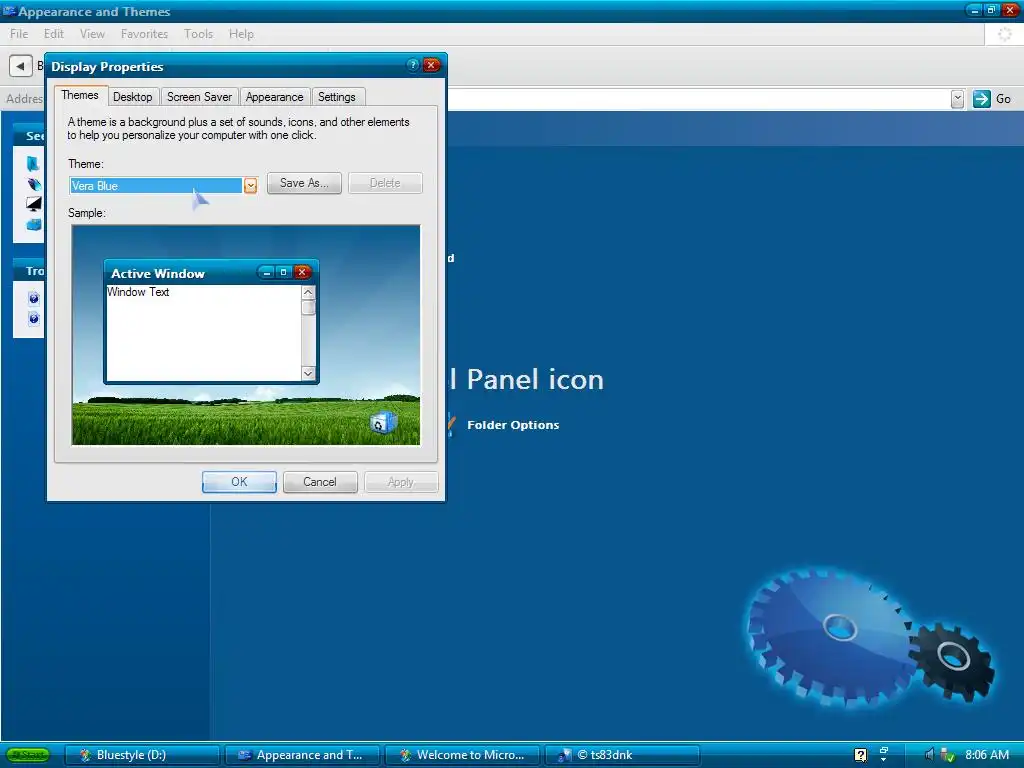
Task: Click the blue box icon in See Also sidebar
Action: coord(33,225)
